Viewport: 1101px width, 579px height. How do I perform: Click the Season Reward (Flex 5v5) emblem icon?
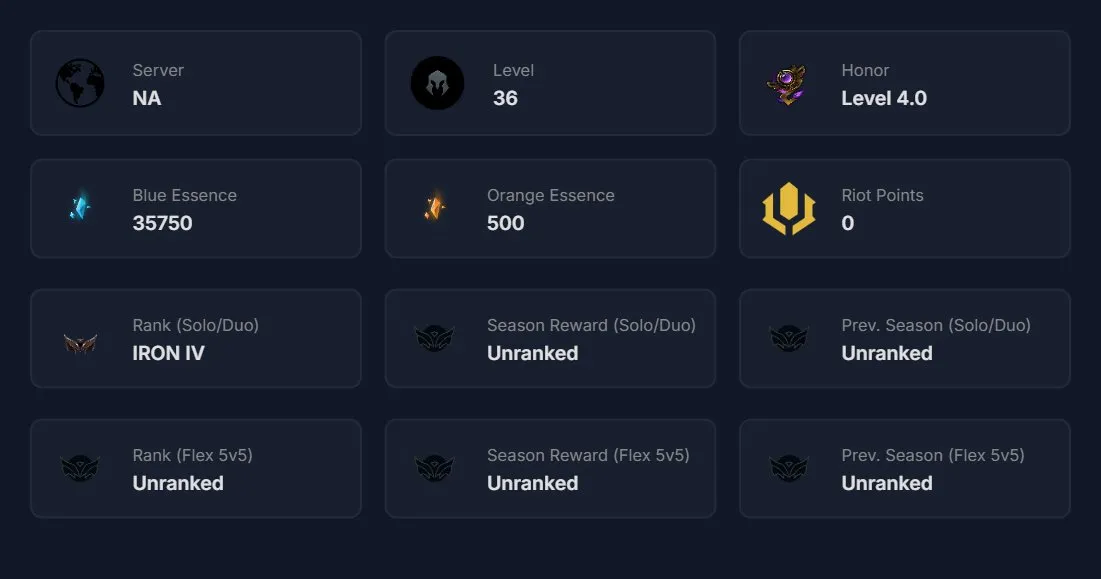click(x=435, y=468)
